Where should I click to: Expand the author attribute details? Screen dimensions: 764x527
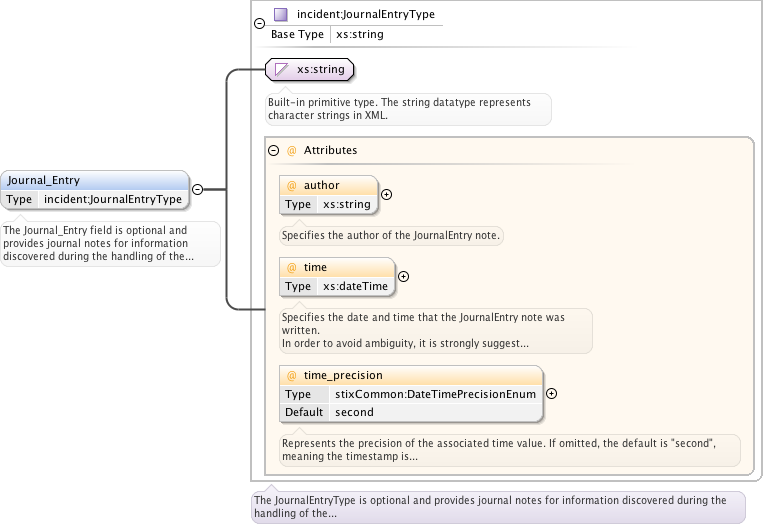click(x=386, y=194)
